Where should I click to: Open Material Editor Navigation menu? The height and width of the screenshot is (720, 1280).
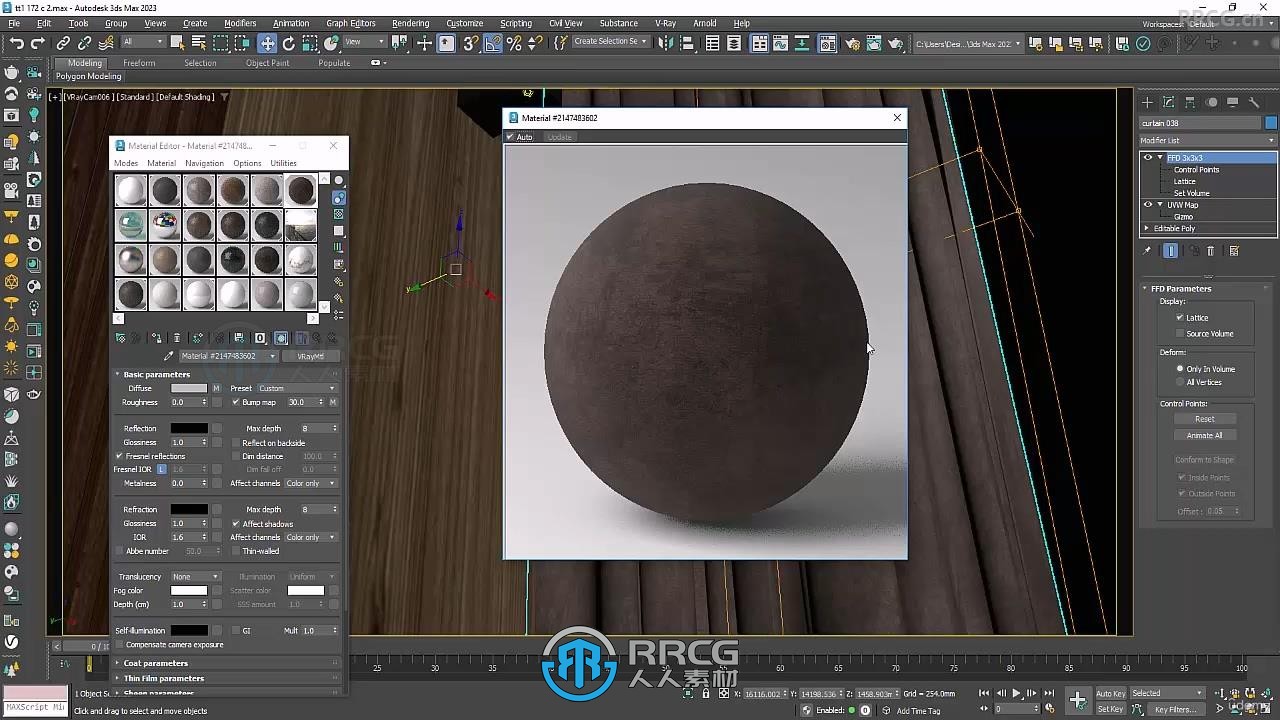coord(204,163)
